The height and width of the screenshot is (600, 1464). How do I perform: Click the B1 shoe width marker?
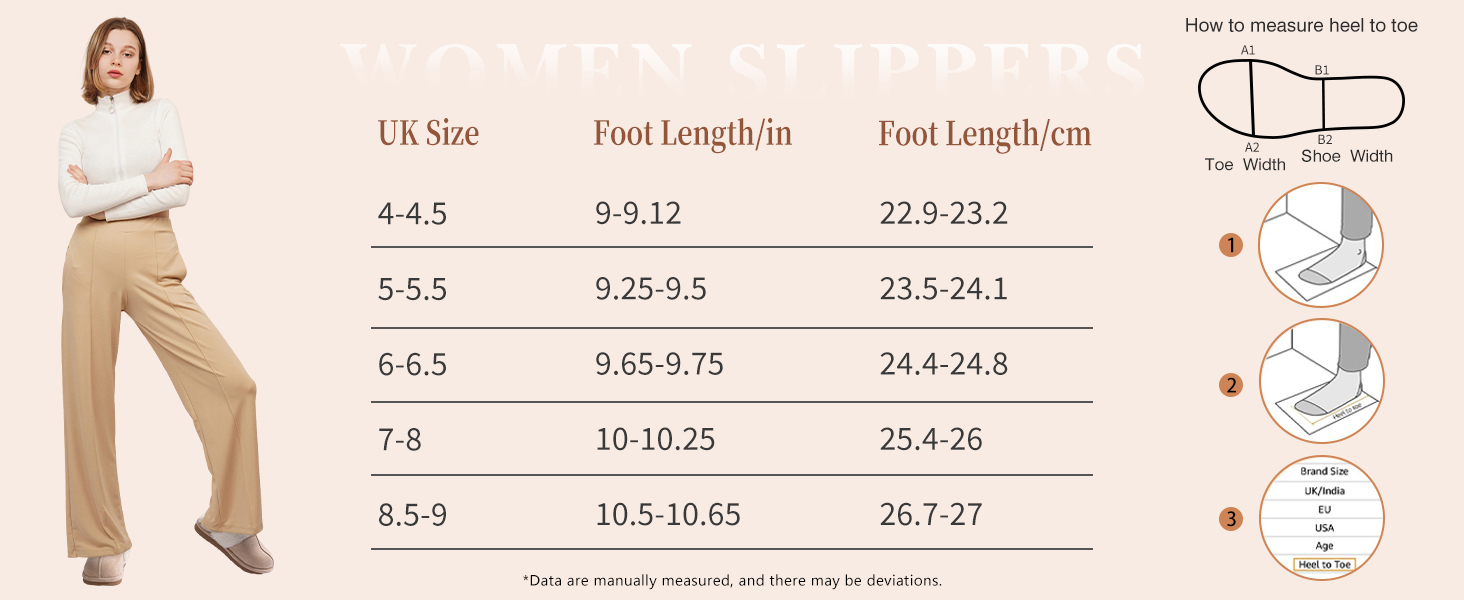(1321, 70)
